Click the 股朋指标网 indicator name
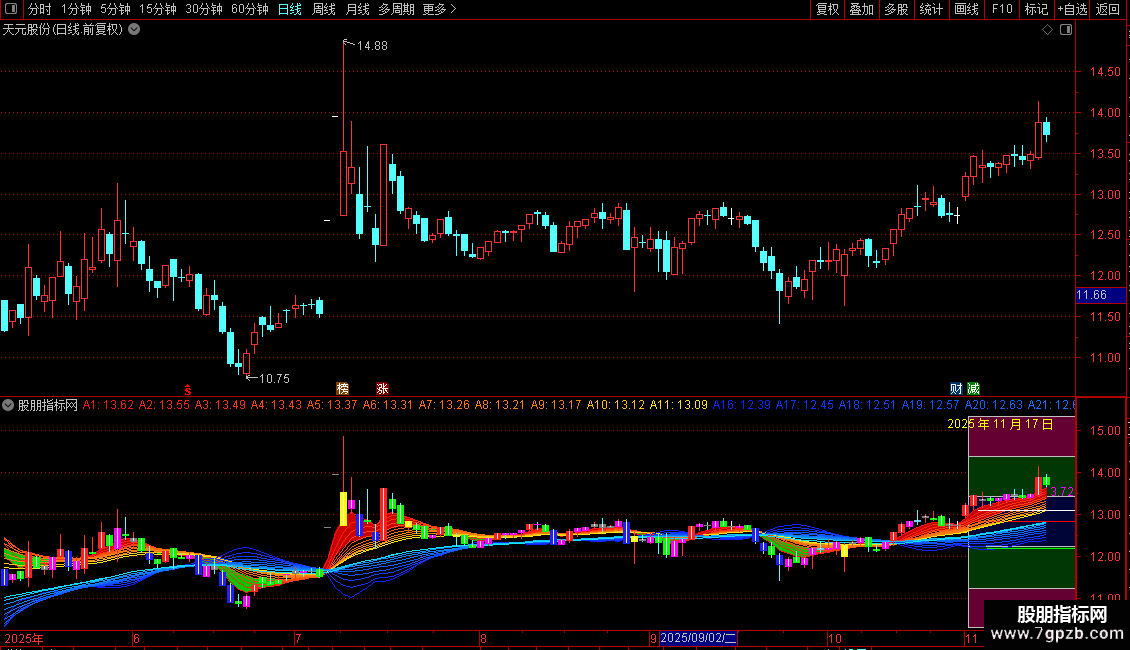 (x=48, y=405)
